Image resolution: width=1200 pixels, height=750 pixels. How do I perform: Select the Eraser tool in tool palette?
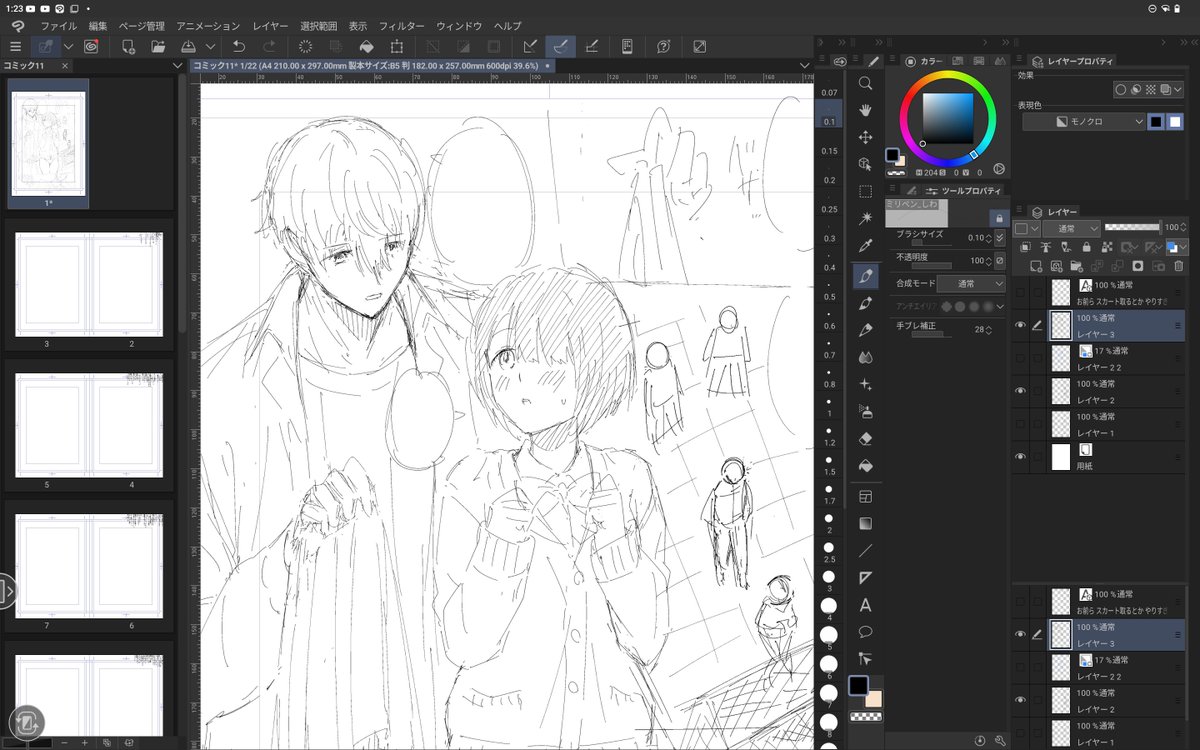(x=866, y=438)
